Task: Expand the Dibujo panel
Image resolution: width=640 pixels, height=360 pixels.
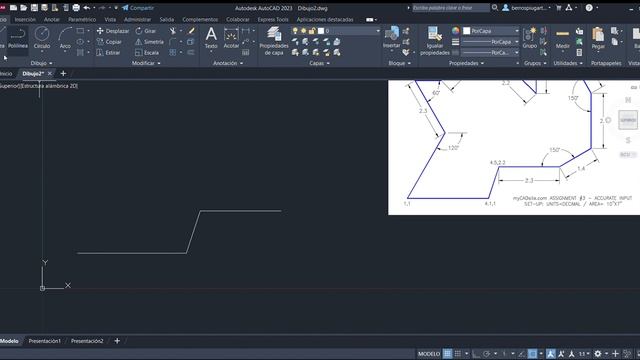Action: [41, 63]
